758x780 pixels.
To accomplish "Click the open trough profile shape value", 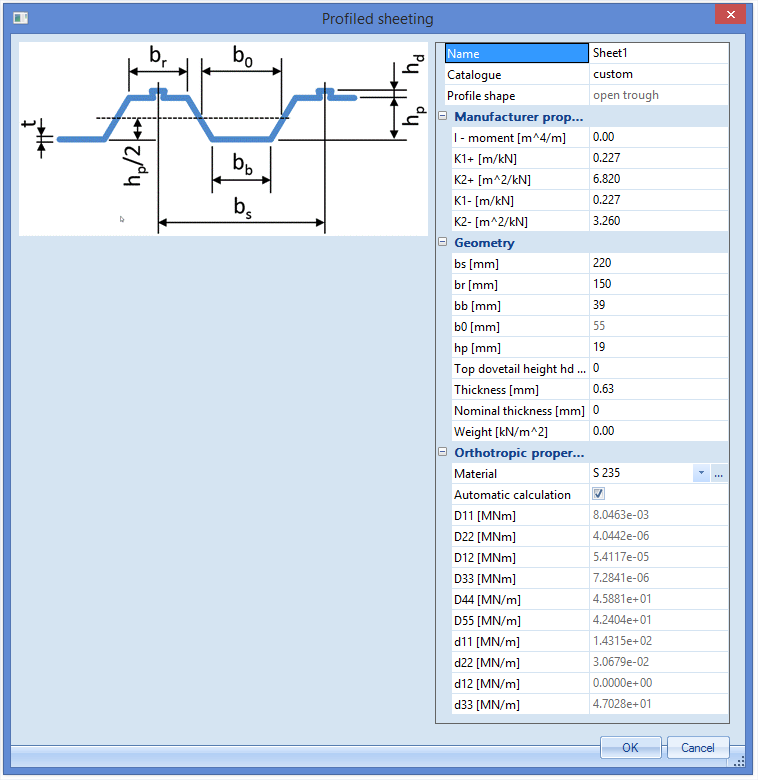I will click(659, 95).
